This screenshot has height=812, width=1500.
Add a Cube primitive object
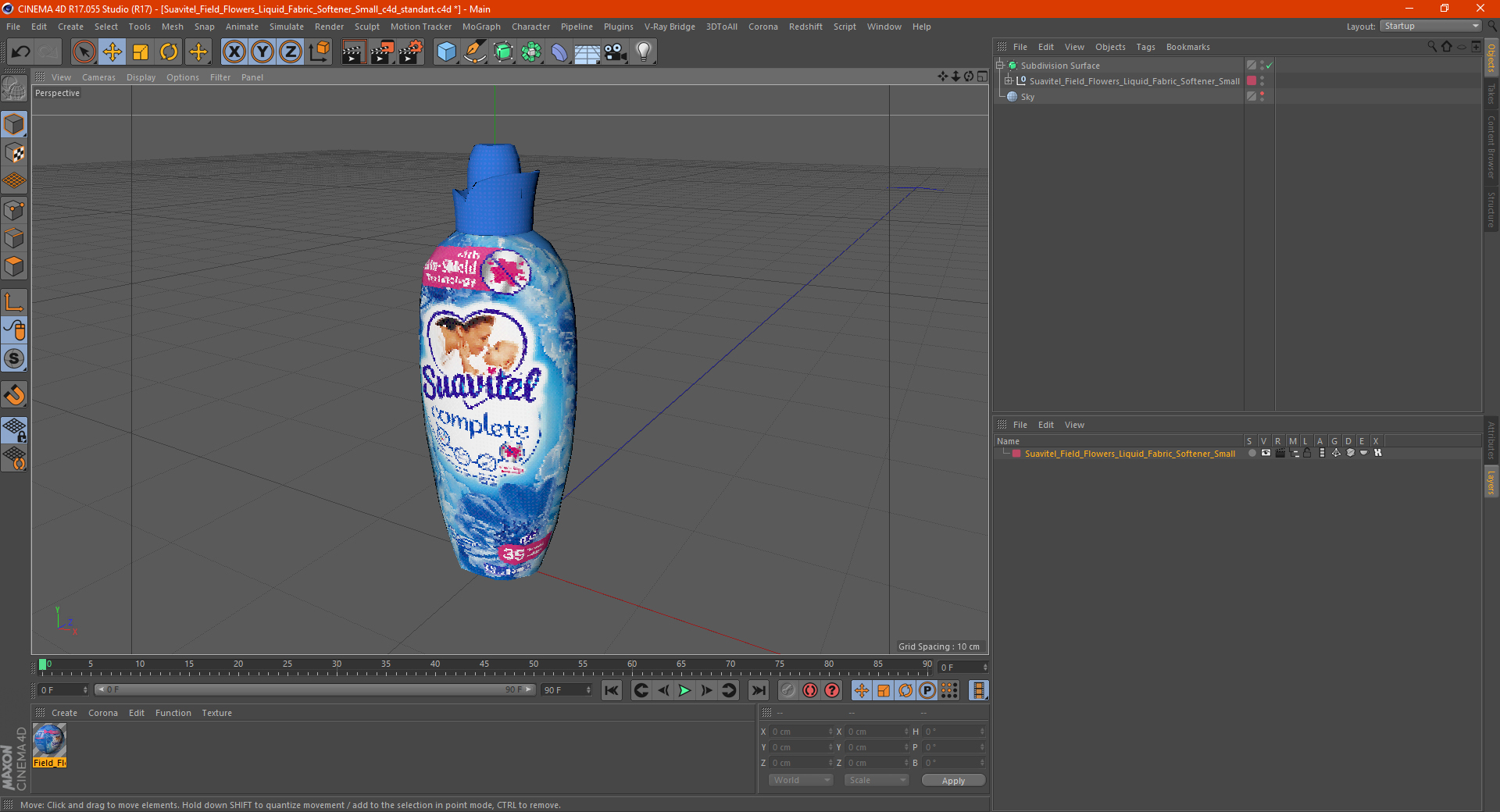click(446, 52)
